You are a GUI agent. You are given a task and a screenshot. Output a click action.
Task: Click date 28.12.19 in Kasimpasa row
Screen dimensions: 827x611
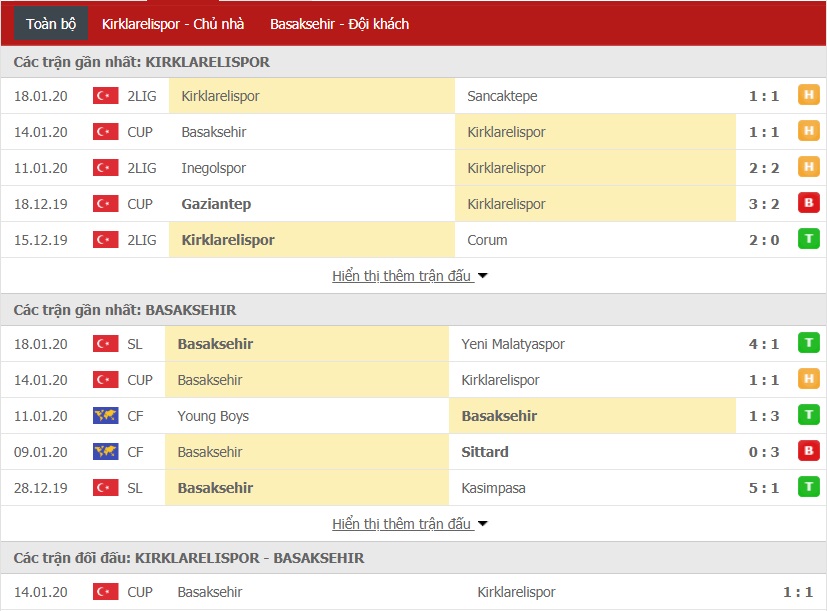pos(41,488)
